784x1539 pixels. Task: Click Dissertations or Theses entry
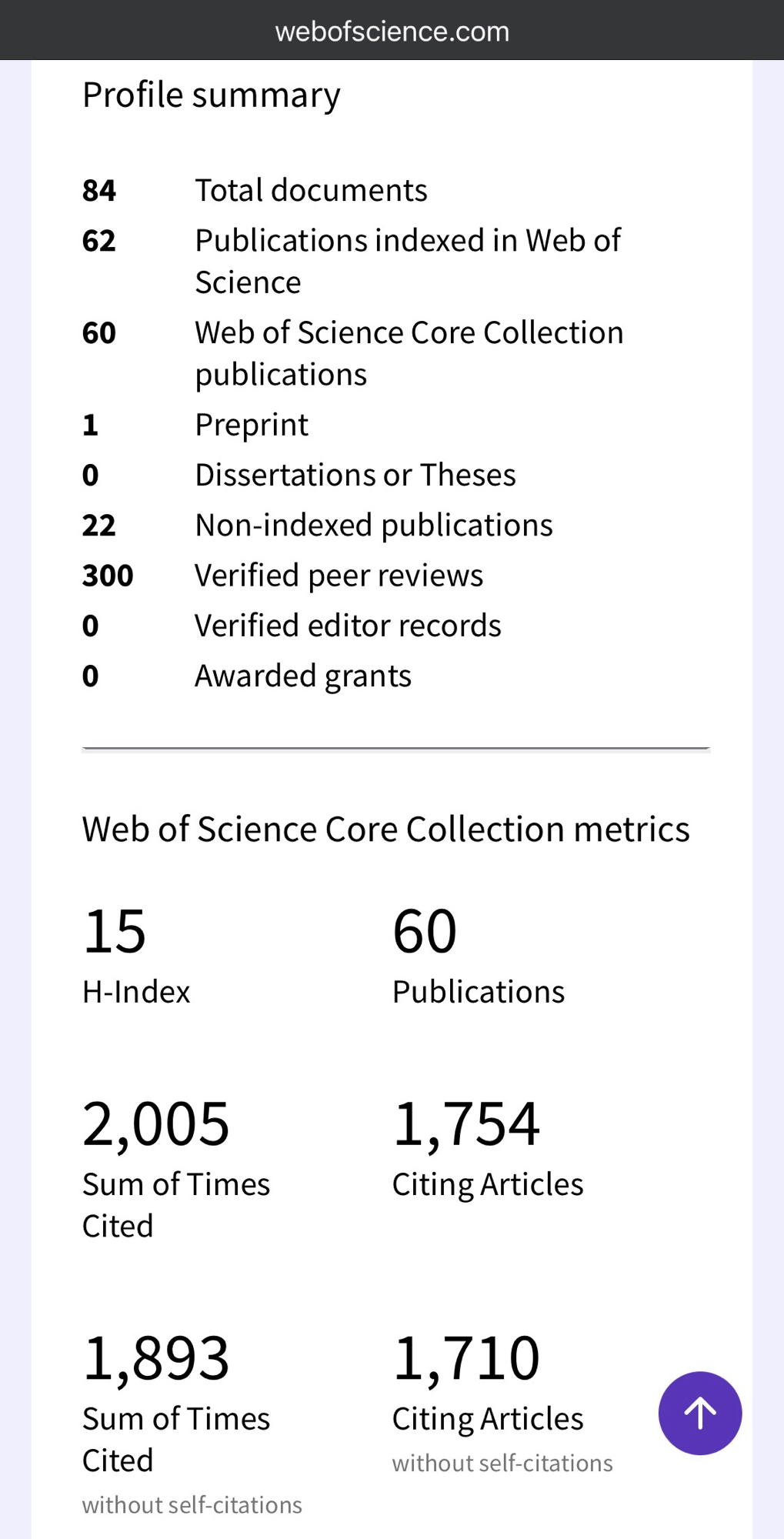pyautogui.click(x=355, y=475)
